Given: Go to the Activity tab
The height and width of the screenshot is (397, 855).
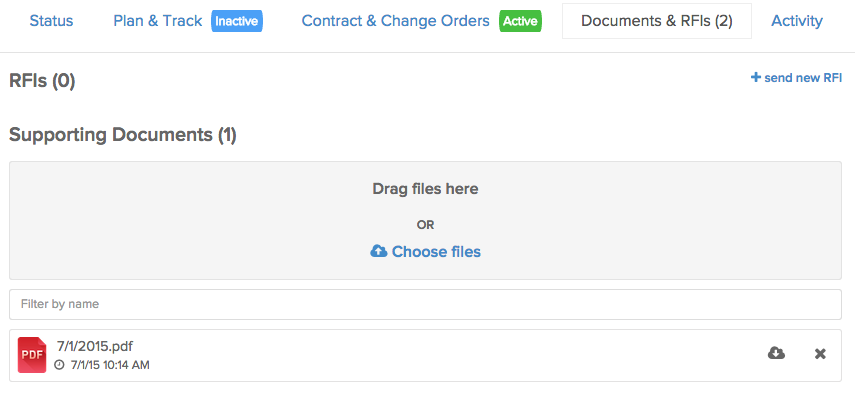Looking at the screenshot, I should 797,21.
